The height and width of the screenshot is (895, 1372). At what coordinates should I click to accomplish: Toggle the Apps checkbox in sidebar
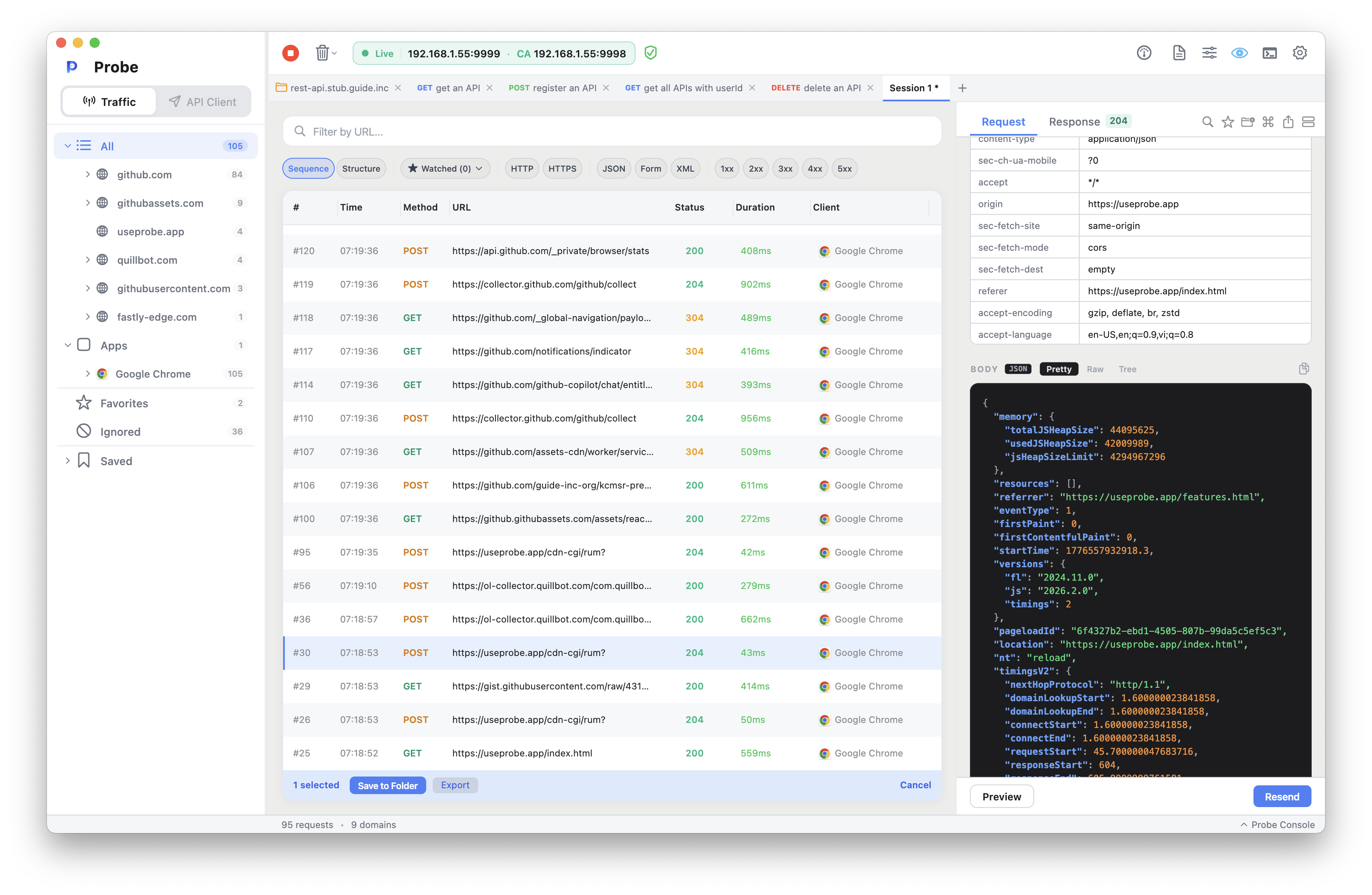coord(84,345)
